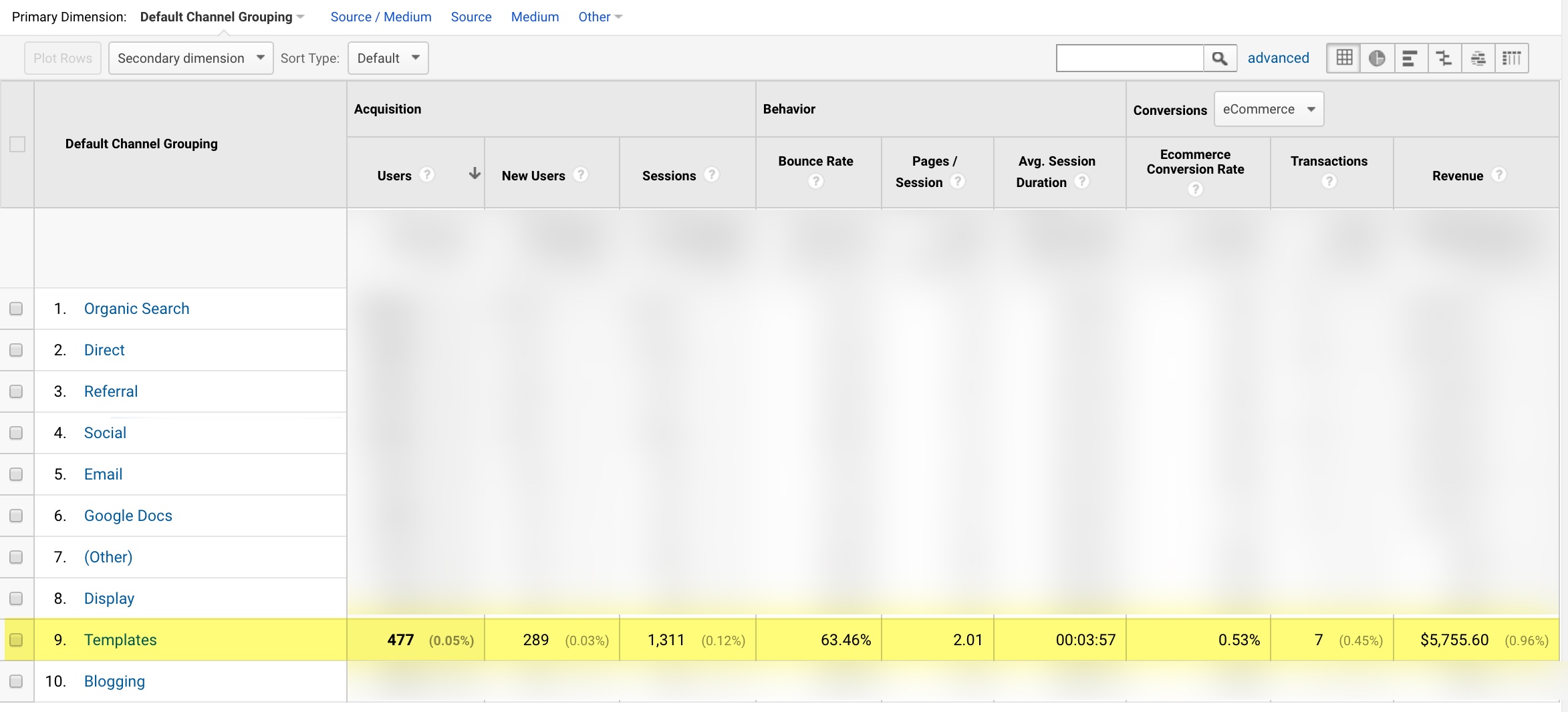Image resolution: width=1568 pixels, height=712 pixels.
Task: Click the Users sort descending arrow
Action: (x=475, y=174)
